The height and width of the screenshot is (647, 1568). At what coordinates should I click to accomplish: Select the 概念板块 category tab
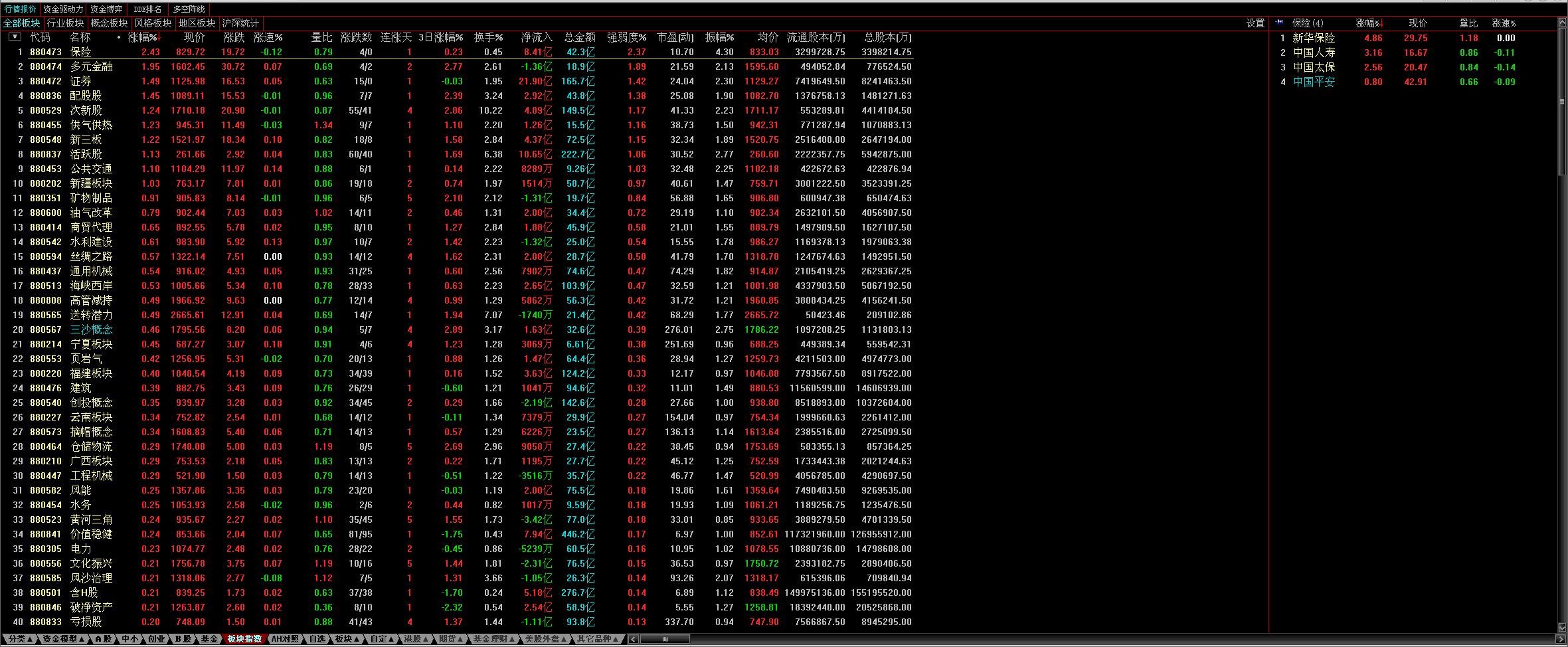click(110, 23)
